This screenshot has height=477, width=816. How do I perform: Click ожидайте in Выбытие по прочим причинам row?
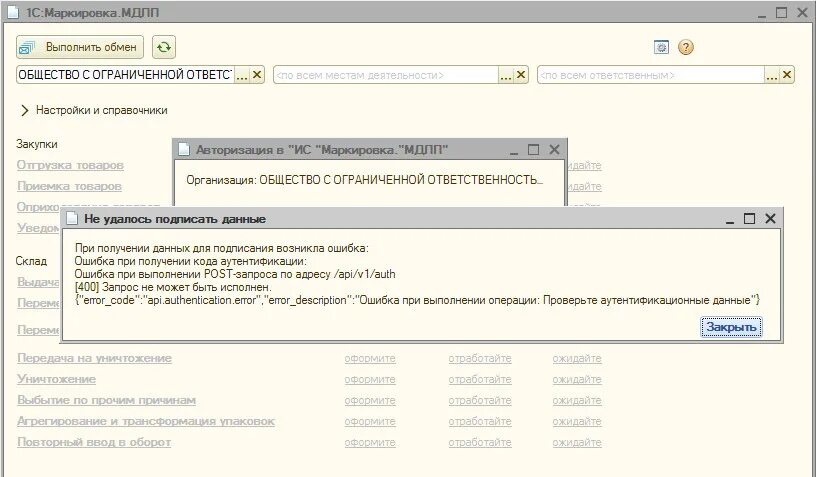[x=577, y=401]
